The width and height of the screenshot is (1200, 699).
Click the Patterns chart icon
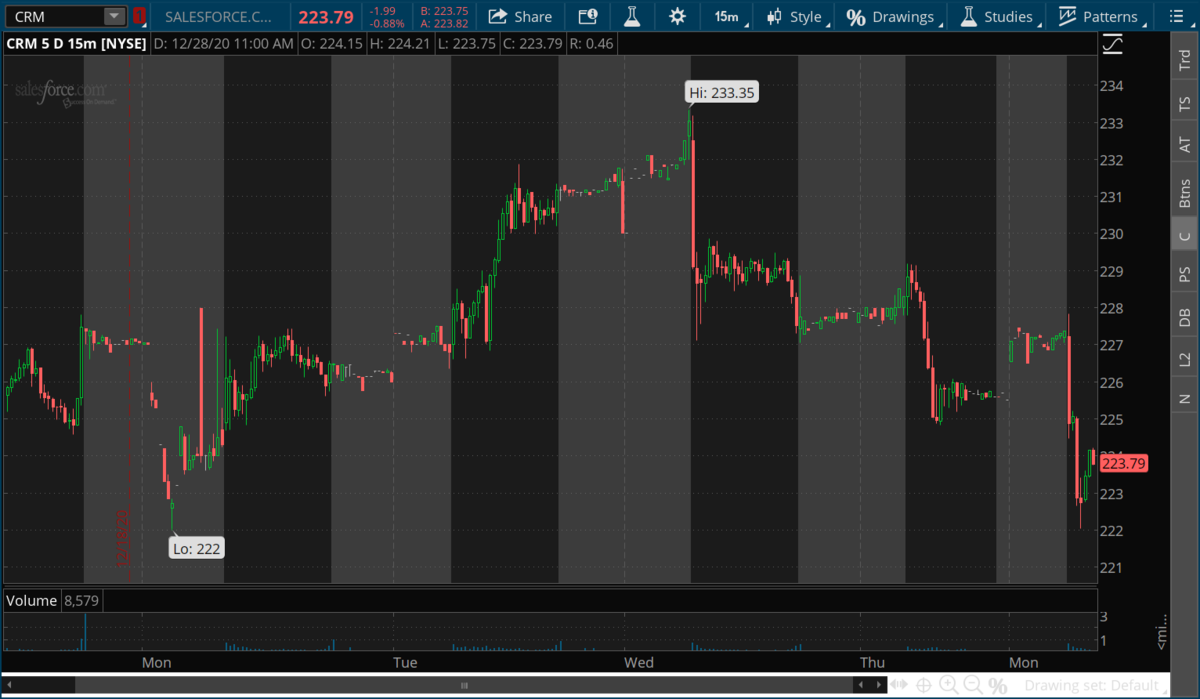1067,17
